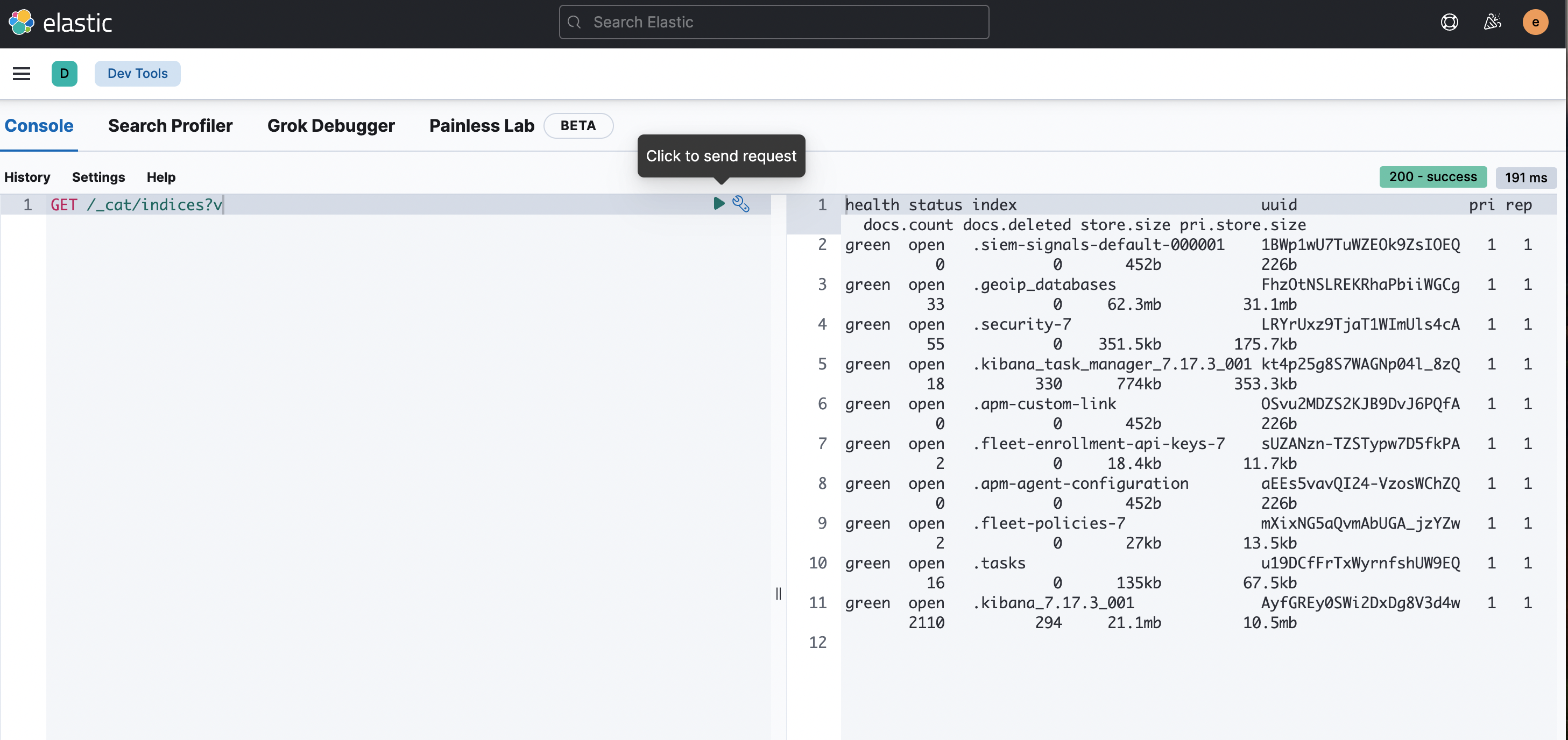Click uuid 1BWp1wU7TuWZEOk9ZsIOEQ
The image size is (1568, 740).
1360,245
